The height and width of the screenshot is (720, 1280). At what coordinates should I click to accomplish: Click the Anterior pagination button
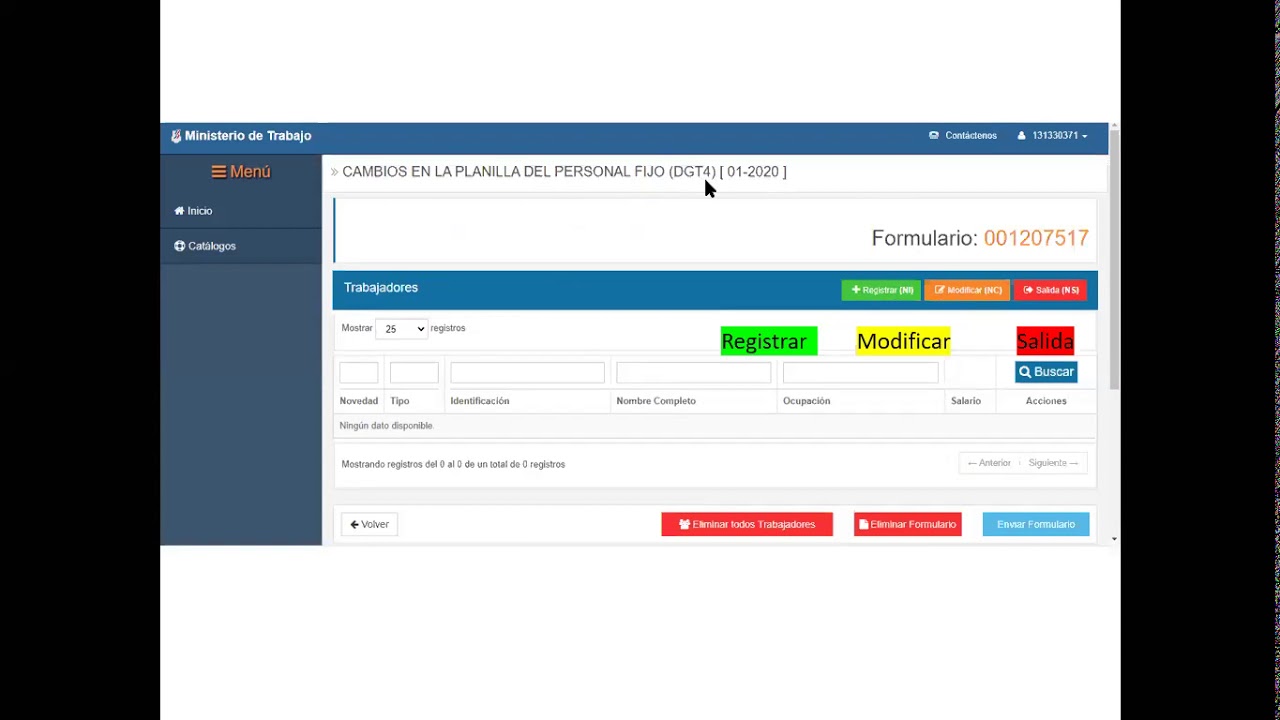(x=989, y=463)
